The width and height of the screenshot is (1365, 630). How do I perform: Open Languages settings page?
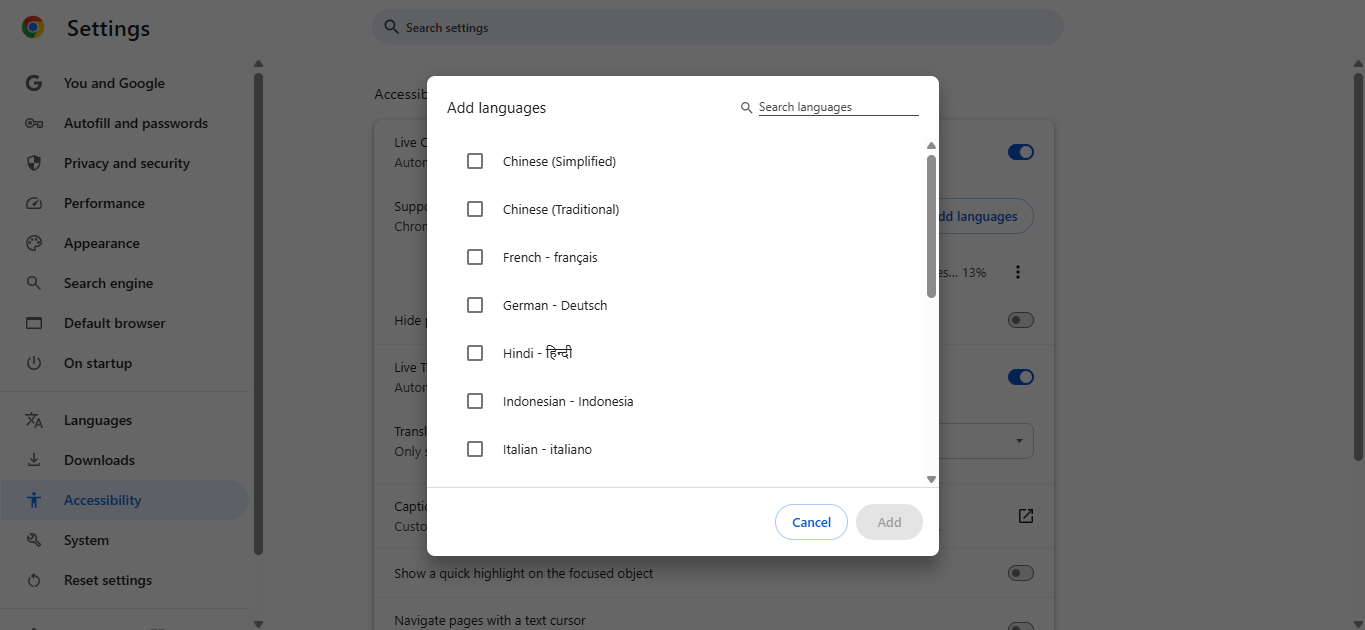point(125,420)
